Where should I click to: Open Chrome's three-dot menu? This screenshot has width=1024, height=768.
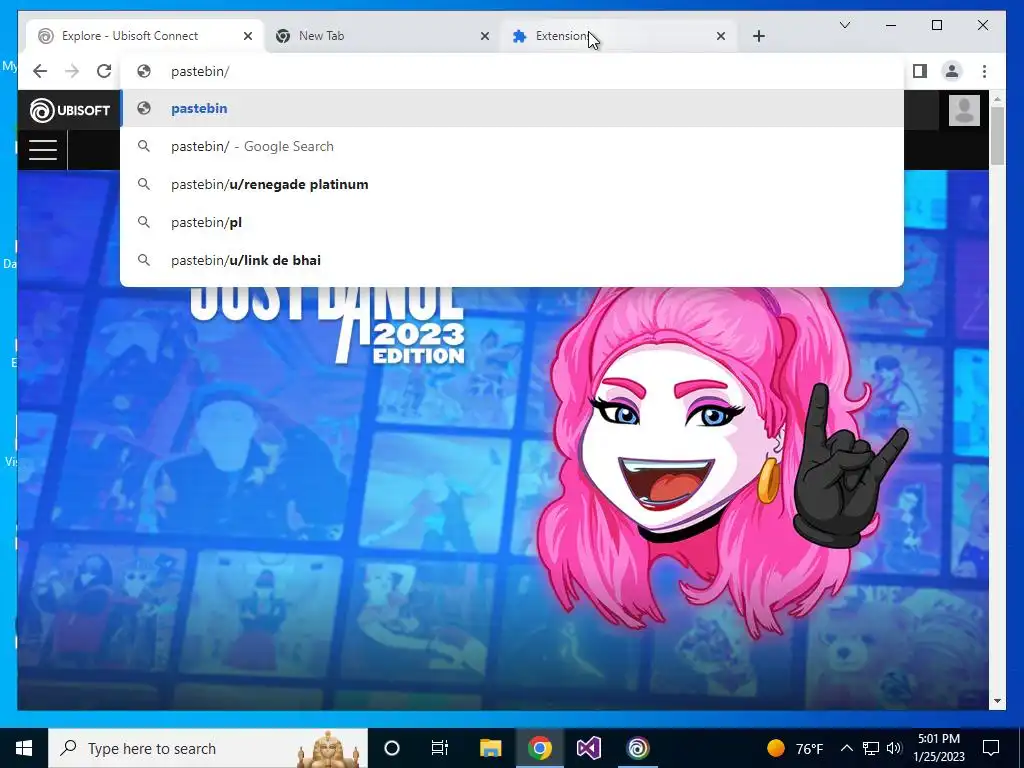click(x=984, y=71)
